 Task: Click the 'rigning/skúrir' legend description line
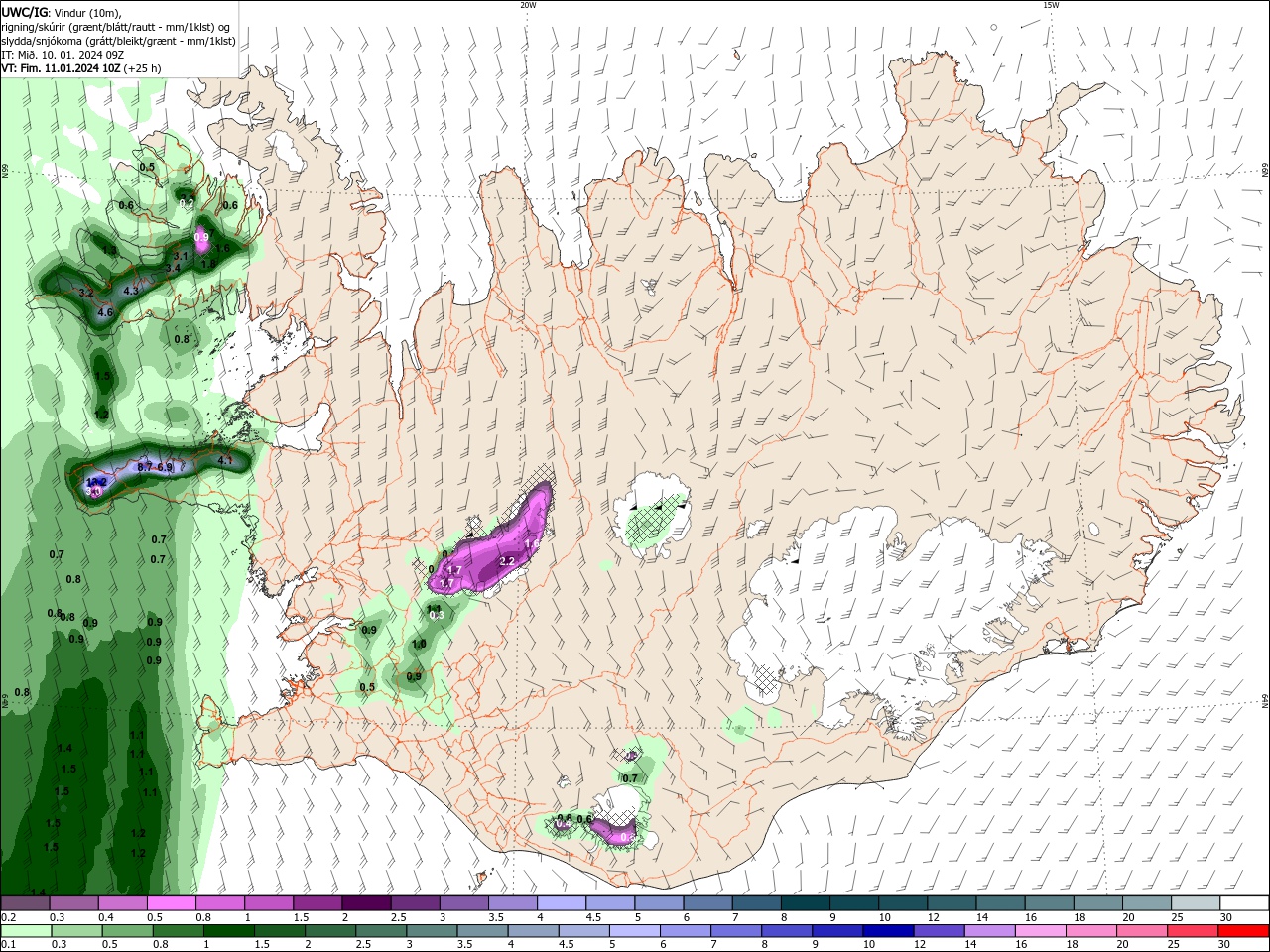(116, 26)
